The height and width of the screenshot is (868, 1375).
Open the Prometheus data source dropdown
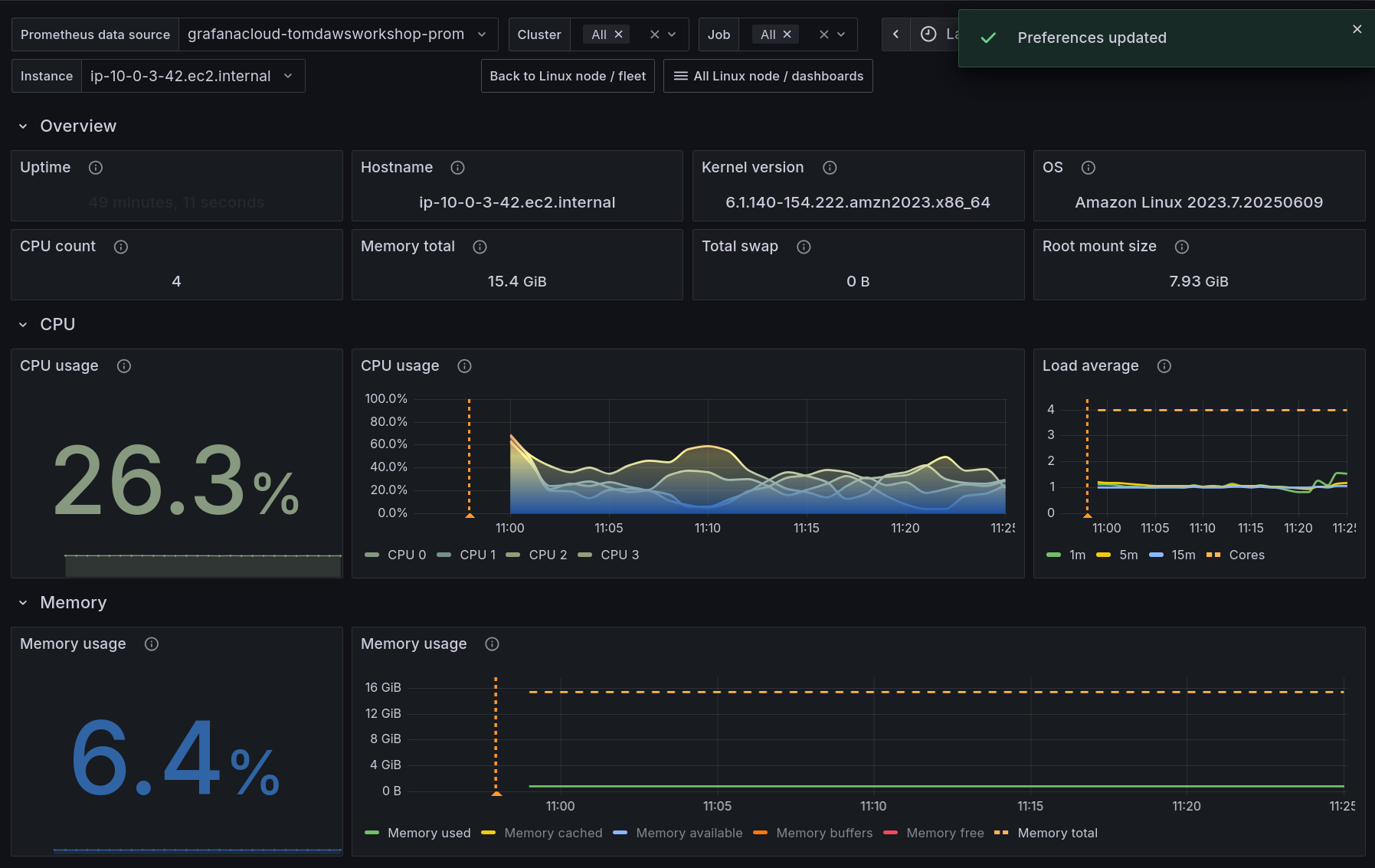point(337,34)
